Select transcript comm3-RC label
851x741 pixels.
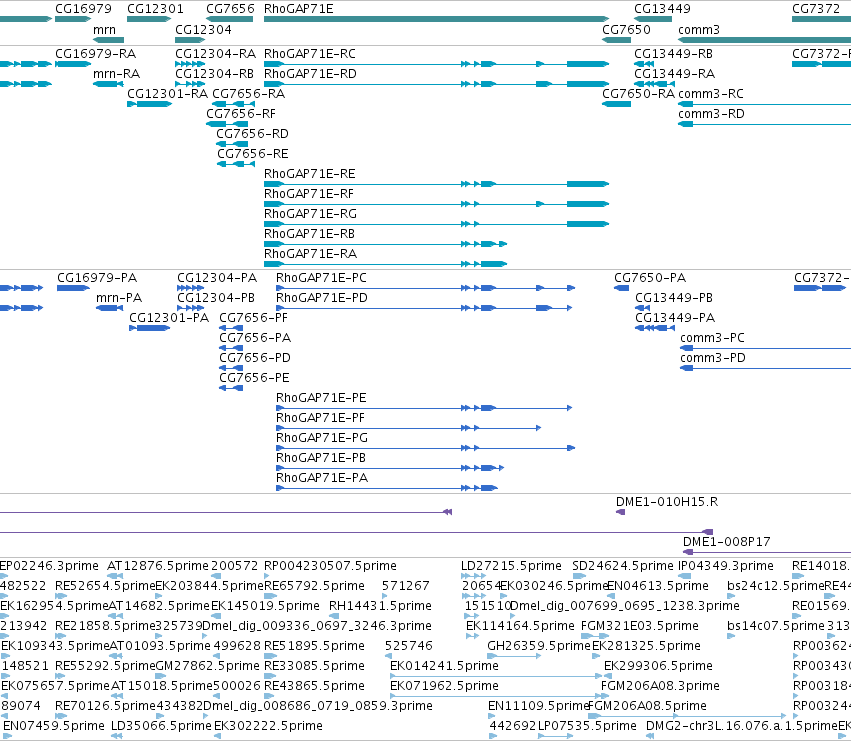[x=711, y=93]
